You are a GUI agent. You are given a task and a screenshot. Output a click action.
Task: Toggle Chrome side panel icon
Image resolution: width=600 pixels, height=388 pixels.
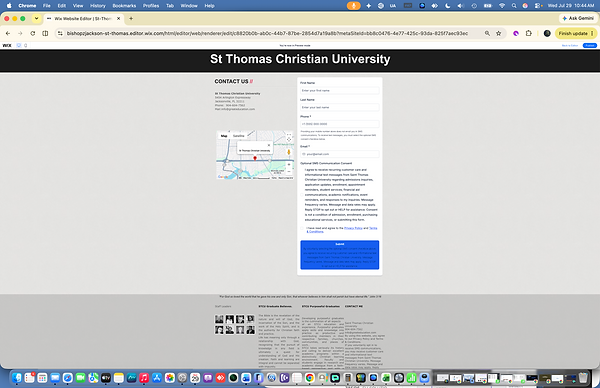tap(45, 33)
